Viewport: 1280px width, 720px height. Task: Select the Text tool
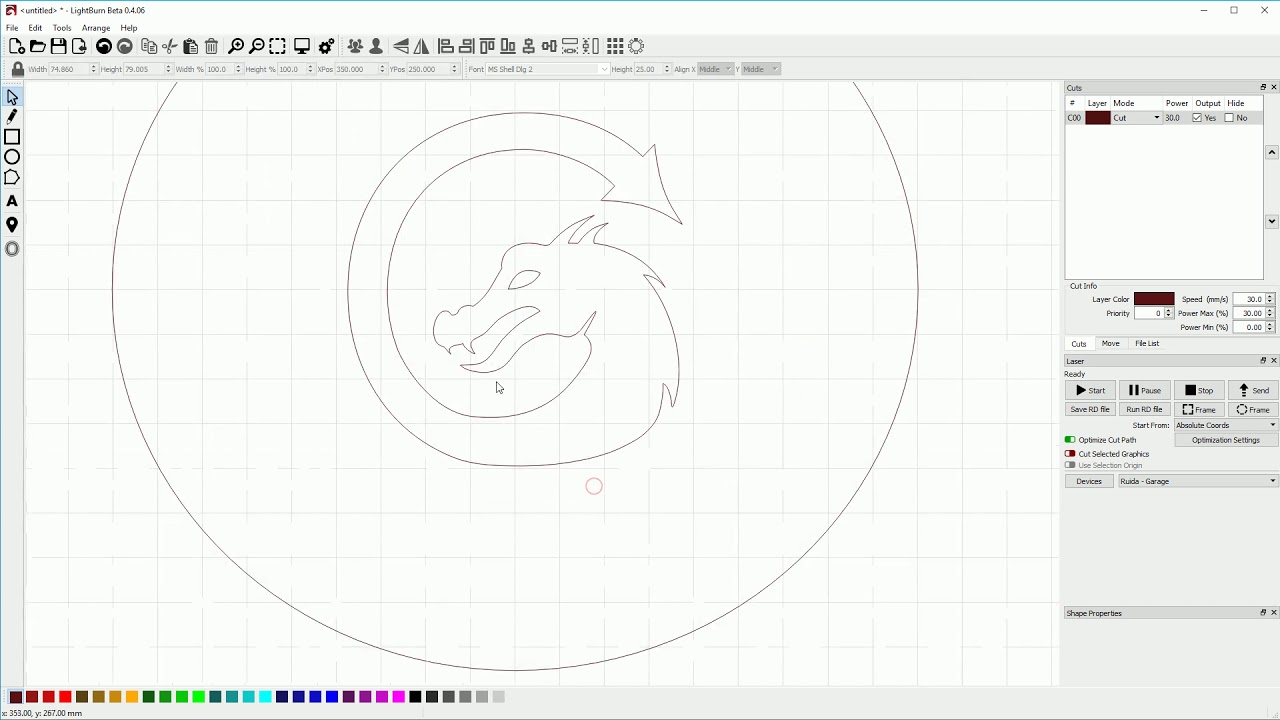coord(12,202)
